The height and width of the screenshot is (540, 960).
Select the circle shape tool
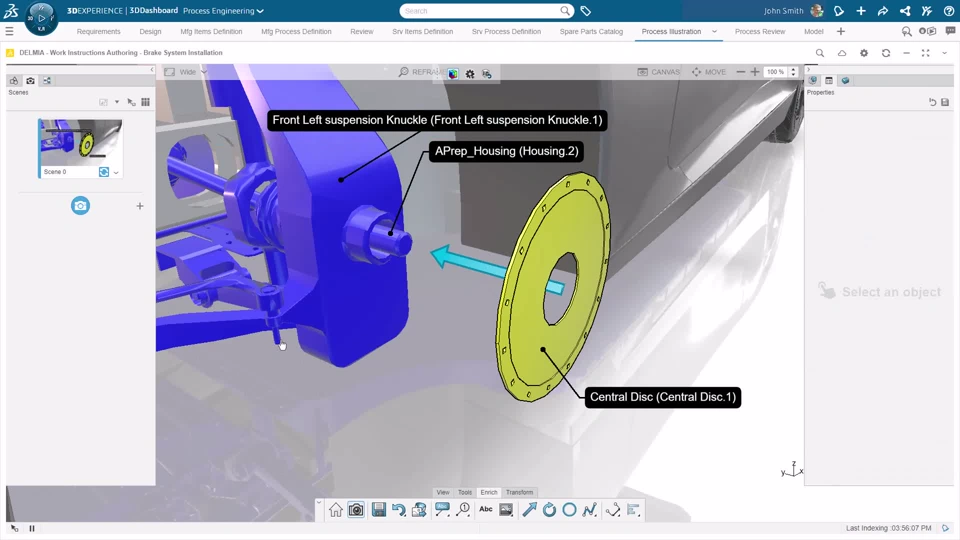coord(569,510)
